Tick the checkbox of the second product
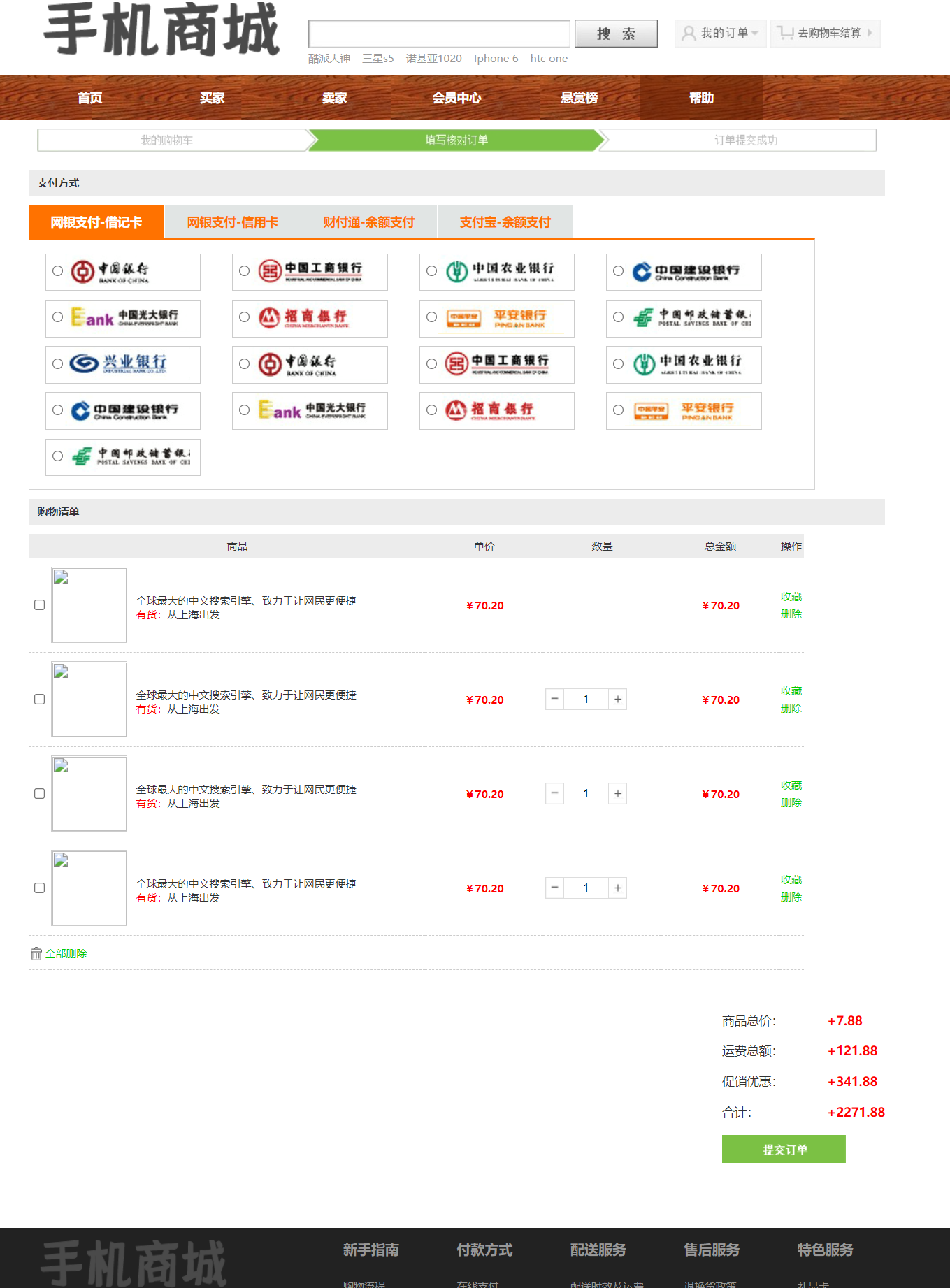This screenshot has height=1288, width=950. (x=39, y=699)
